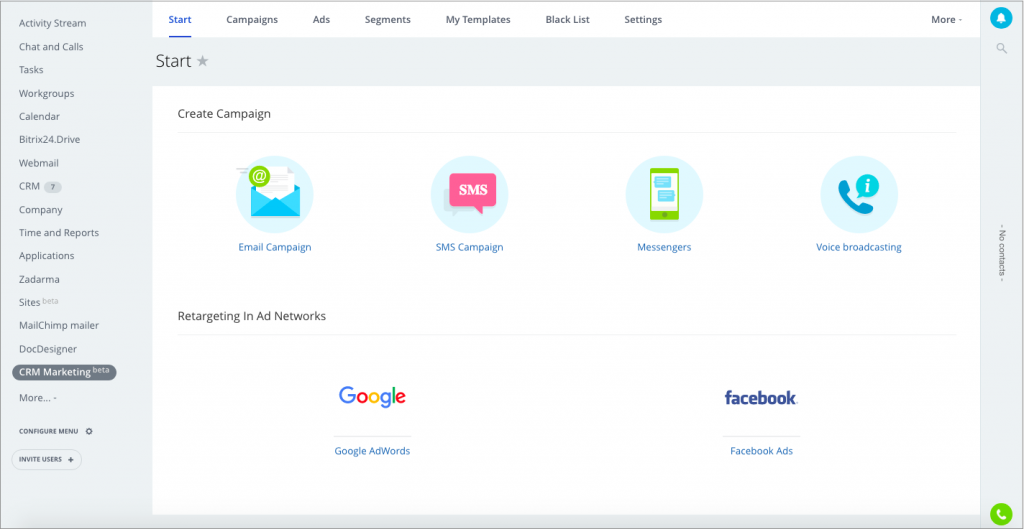Open Zadarma in sidebar
Viewport: 1024px width, 529px height.
coord(39,280)
